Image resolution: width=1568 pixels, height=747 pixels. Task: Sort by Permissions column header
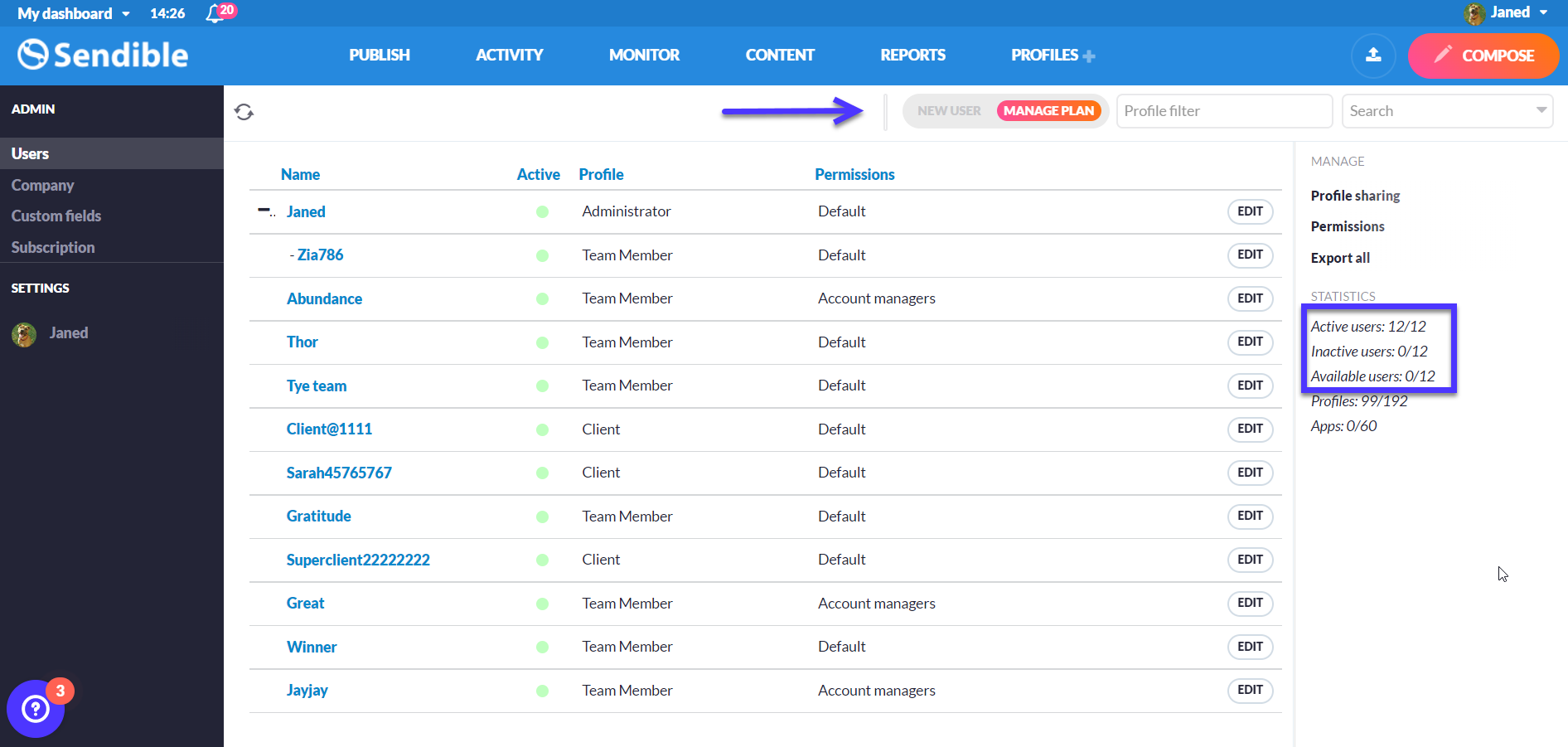pos(854,174)
